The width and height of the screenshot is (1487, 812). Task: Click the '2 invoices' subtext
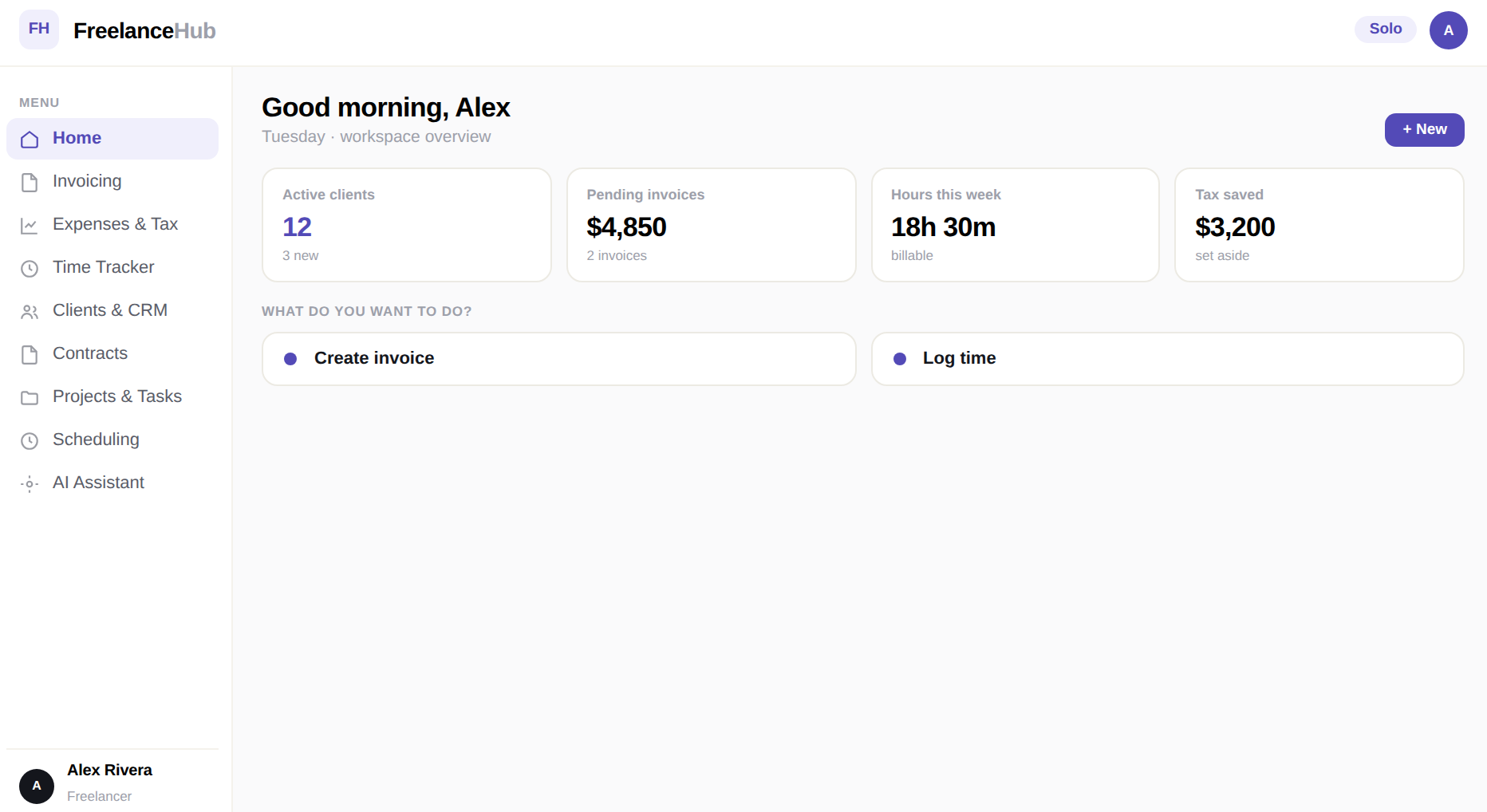(617, 256)
